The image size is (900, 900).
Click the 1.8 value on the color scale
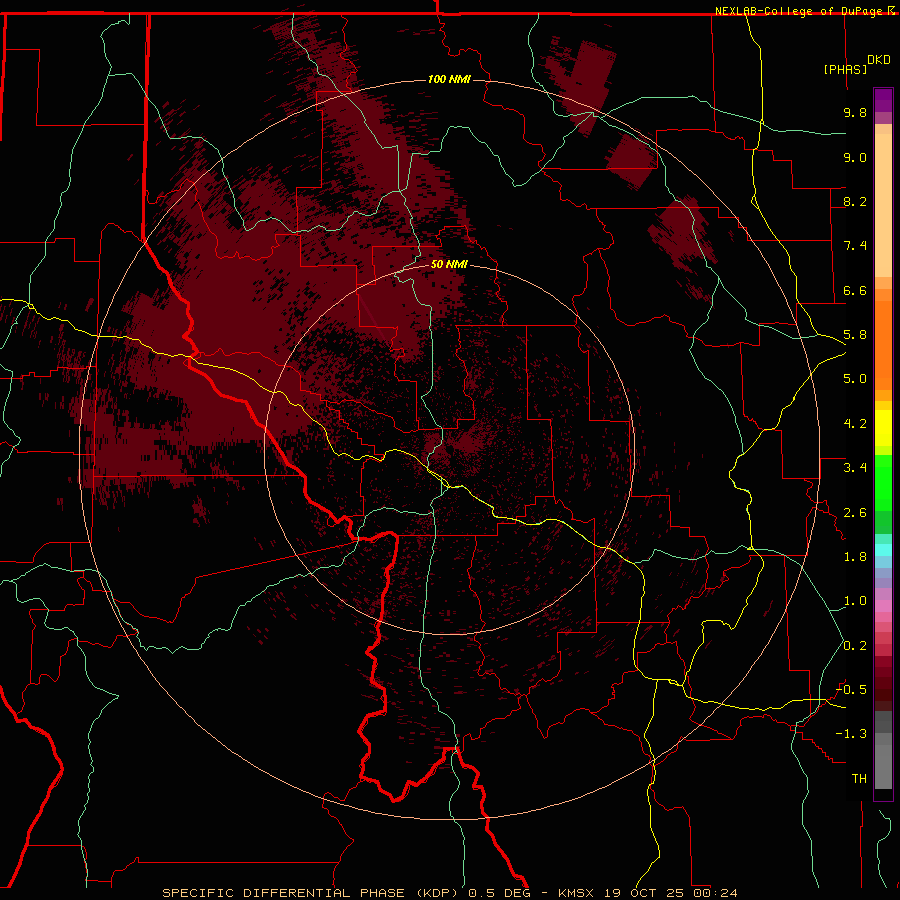855,557
